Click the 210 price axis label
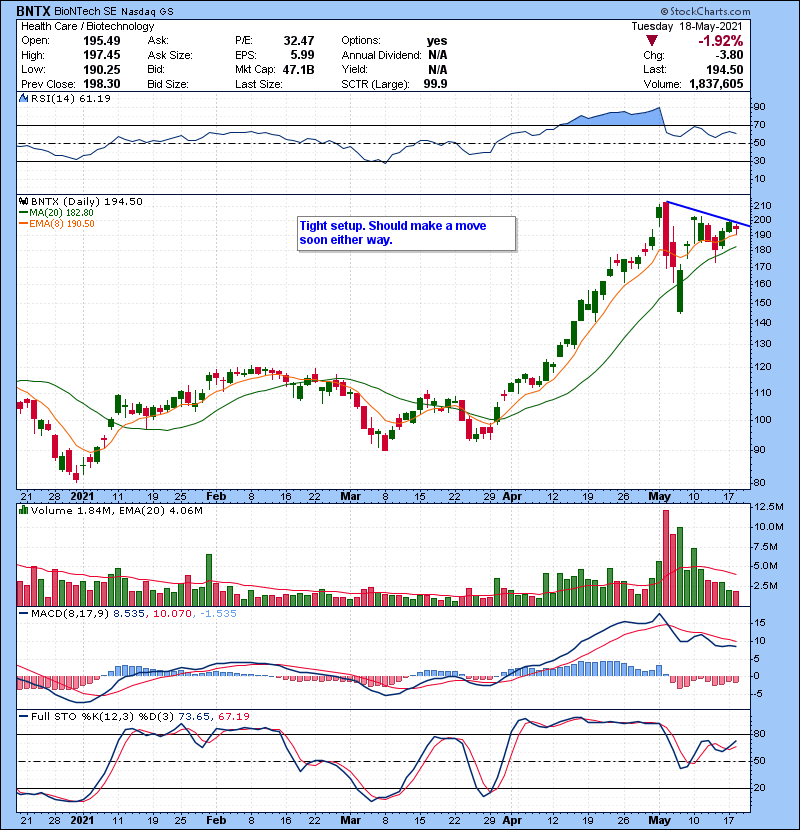Viewport: 800px width, 830px height. (x=762, y=205)
